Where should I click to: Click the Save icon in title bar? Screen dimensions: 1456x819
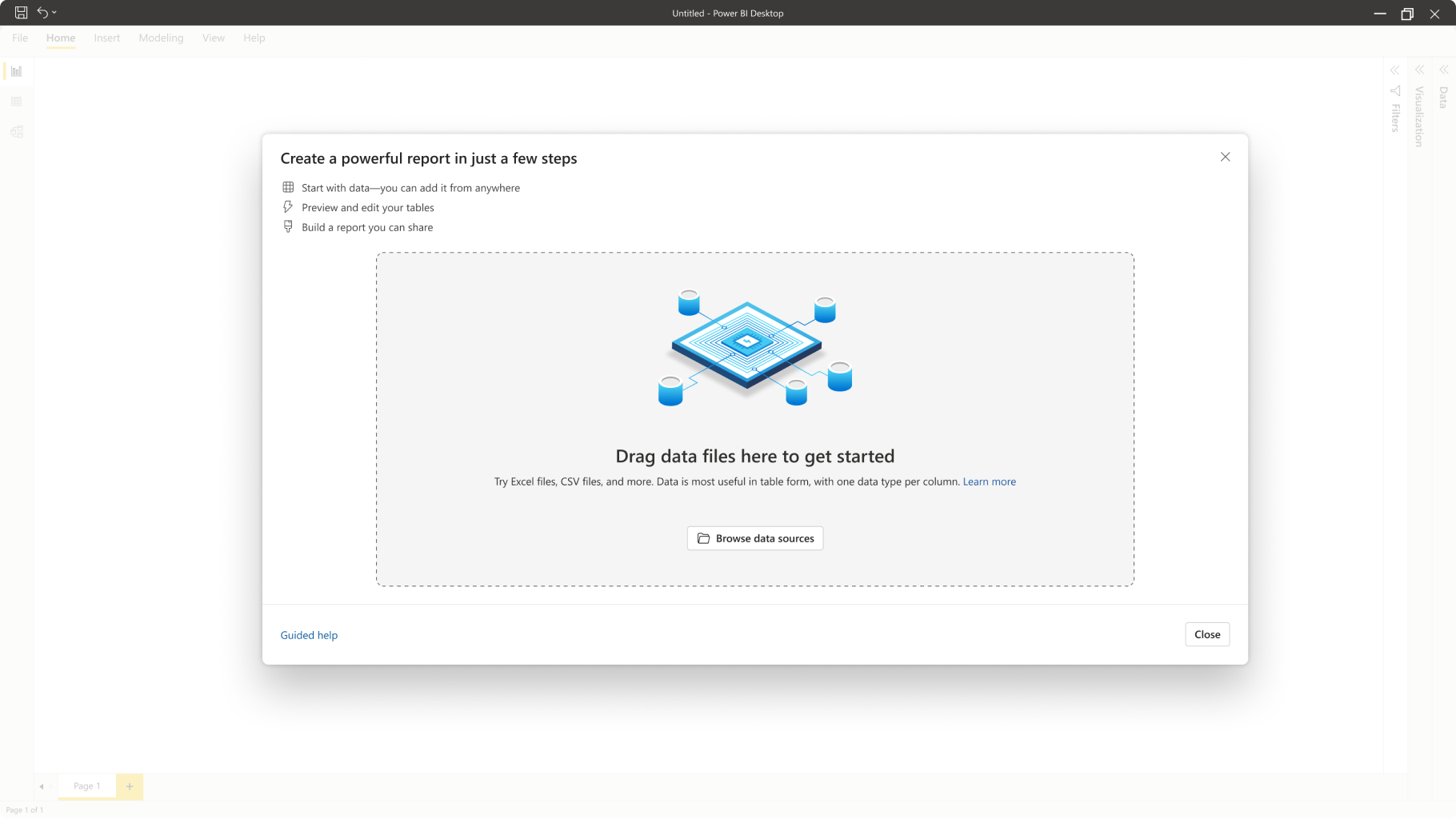pos(22,13)
